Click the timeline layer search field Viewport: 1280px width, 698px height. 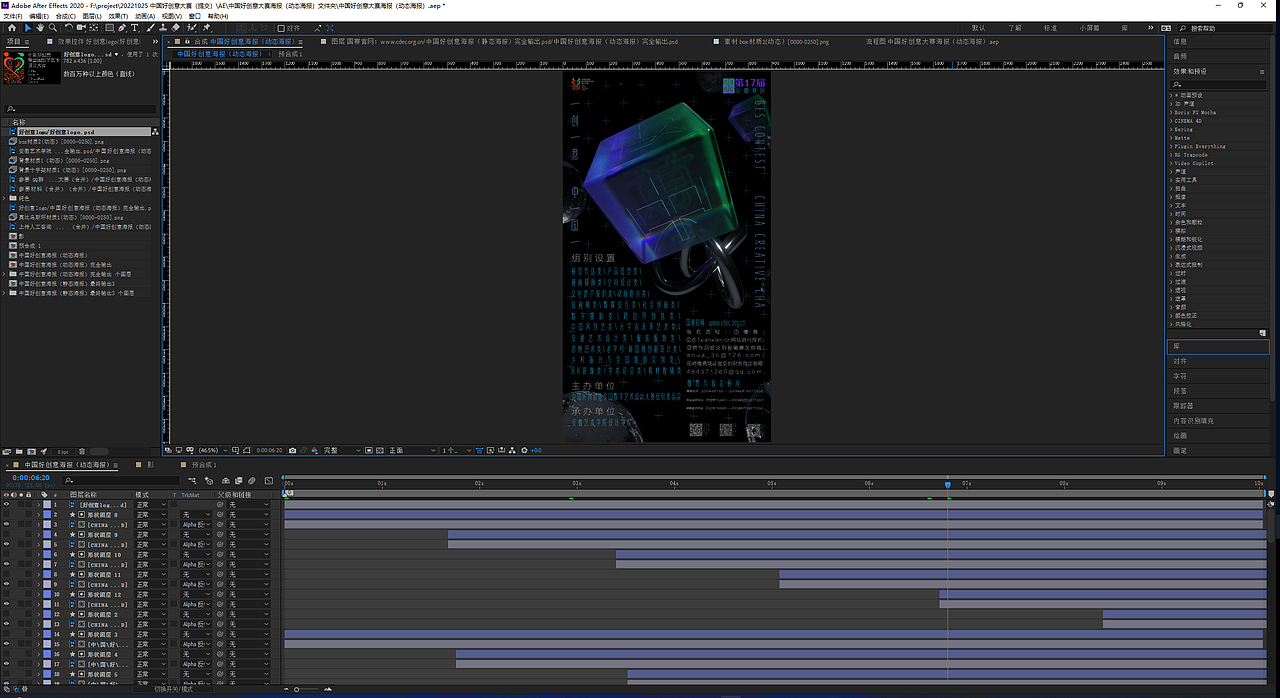(x=121, y=480)
